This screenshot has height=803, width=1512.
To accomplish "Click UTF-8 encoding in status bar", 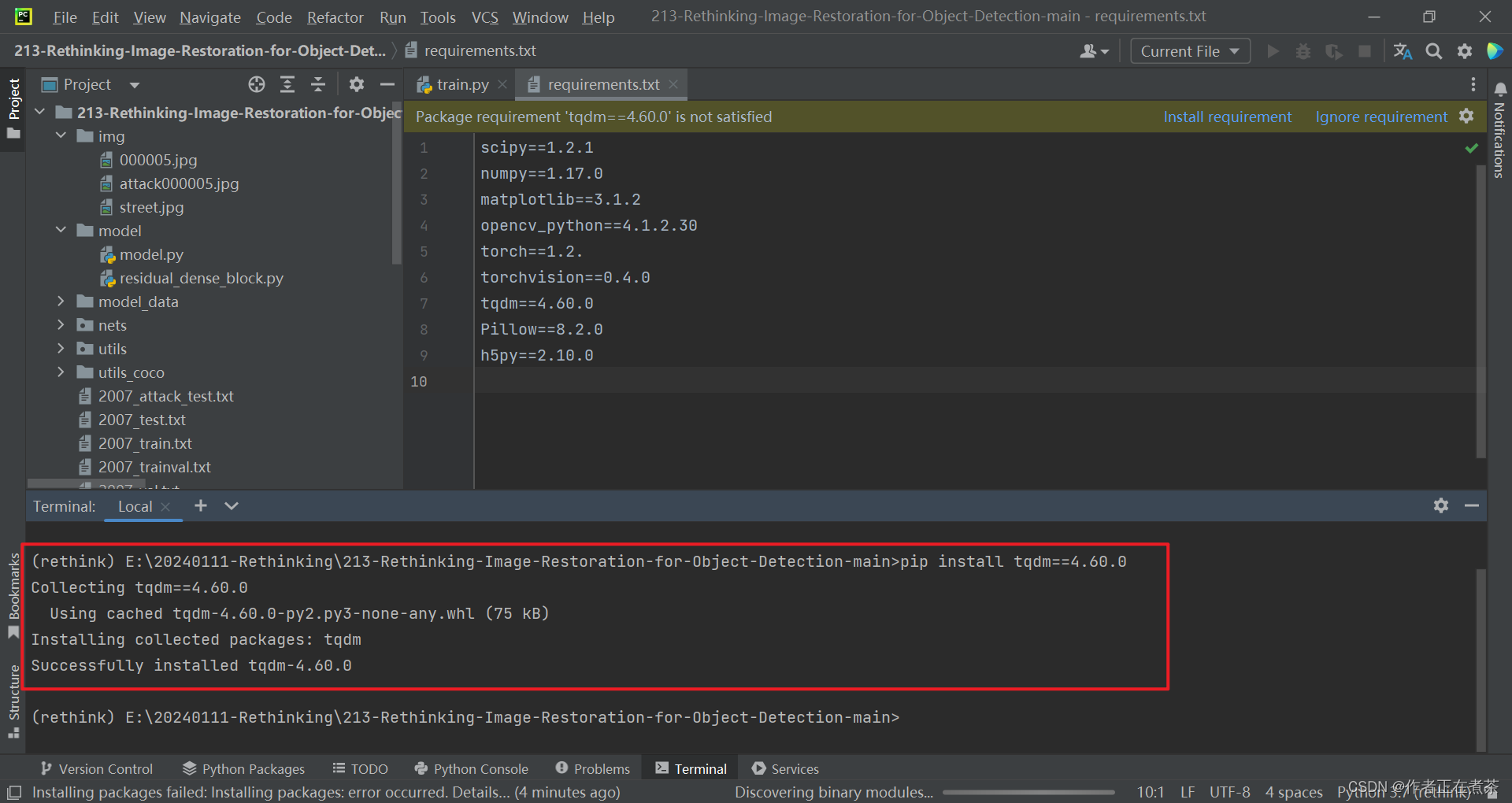I will [x=1230, y=792].
